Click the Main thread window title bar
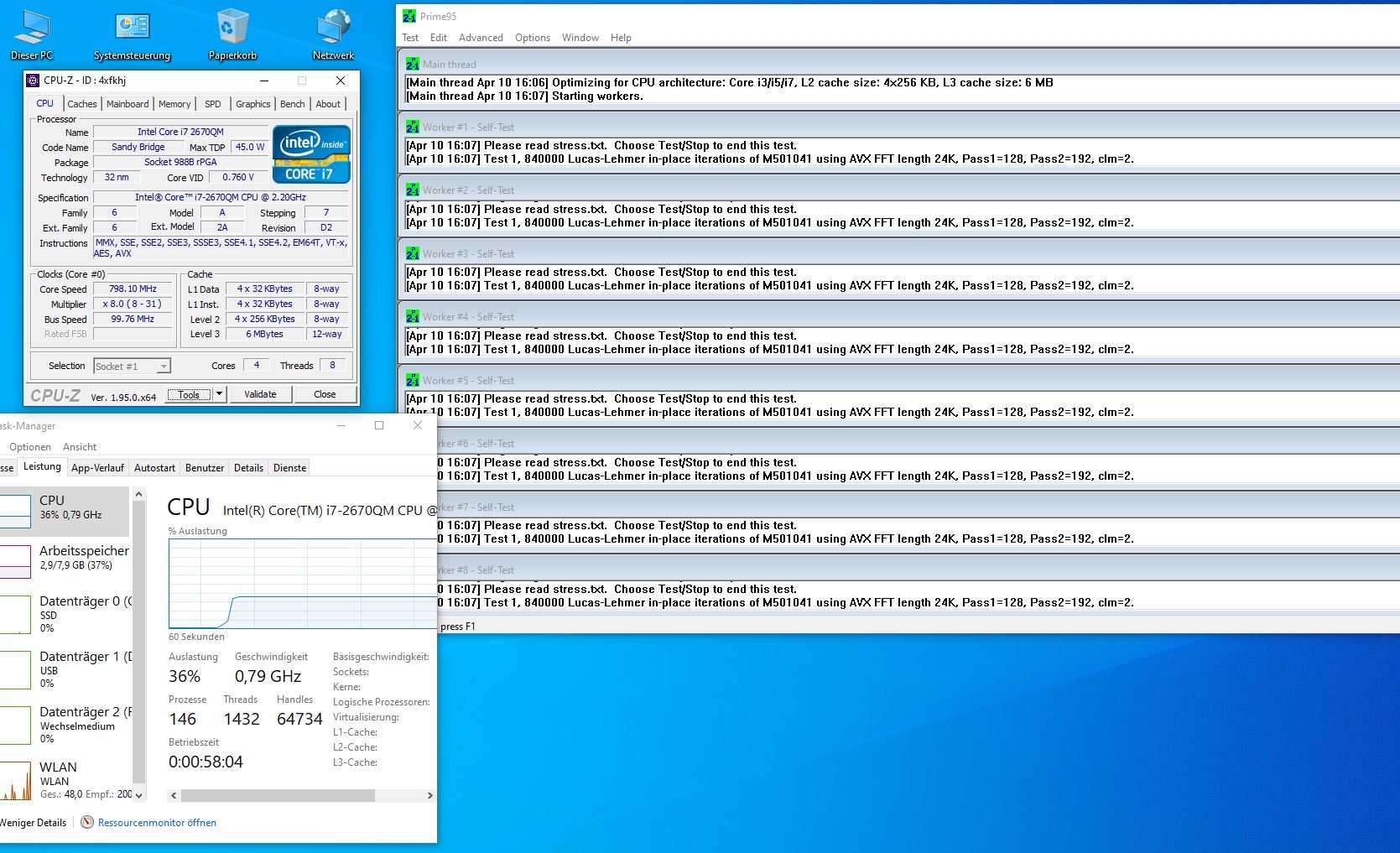Screen dimensions: 1400x853 [900, 64]
